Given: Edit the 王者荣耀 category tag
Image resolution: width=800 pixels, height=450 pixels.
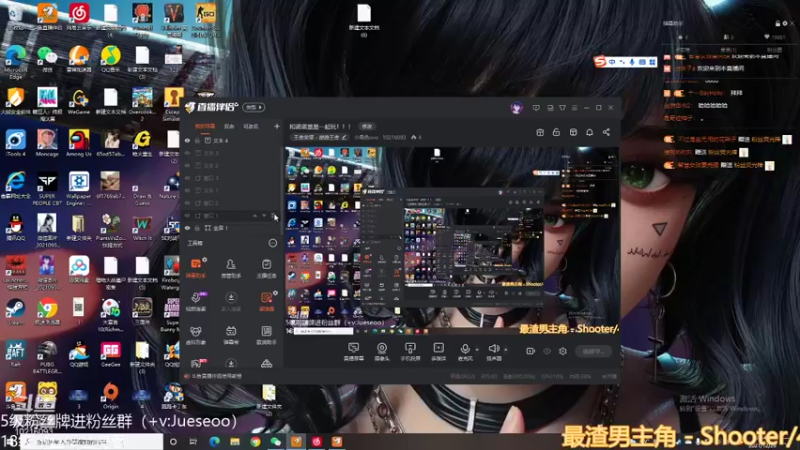Looking at the screenshot, I should click(320, 137).
